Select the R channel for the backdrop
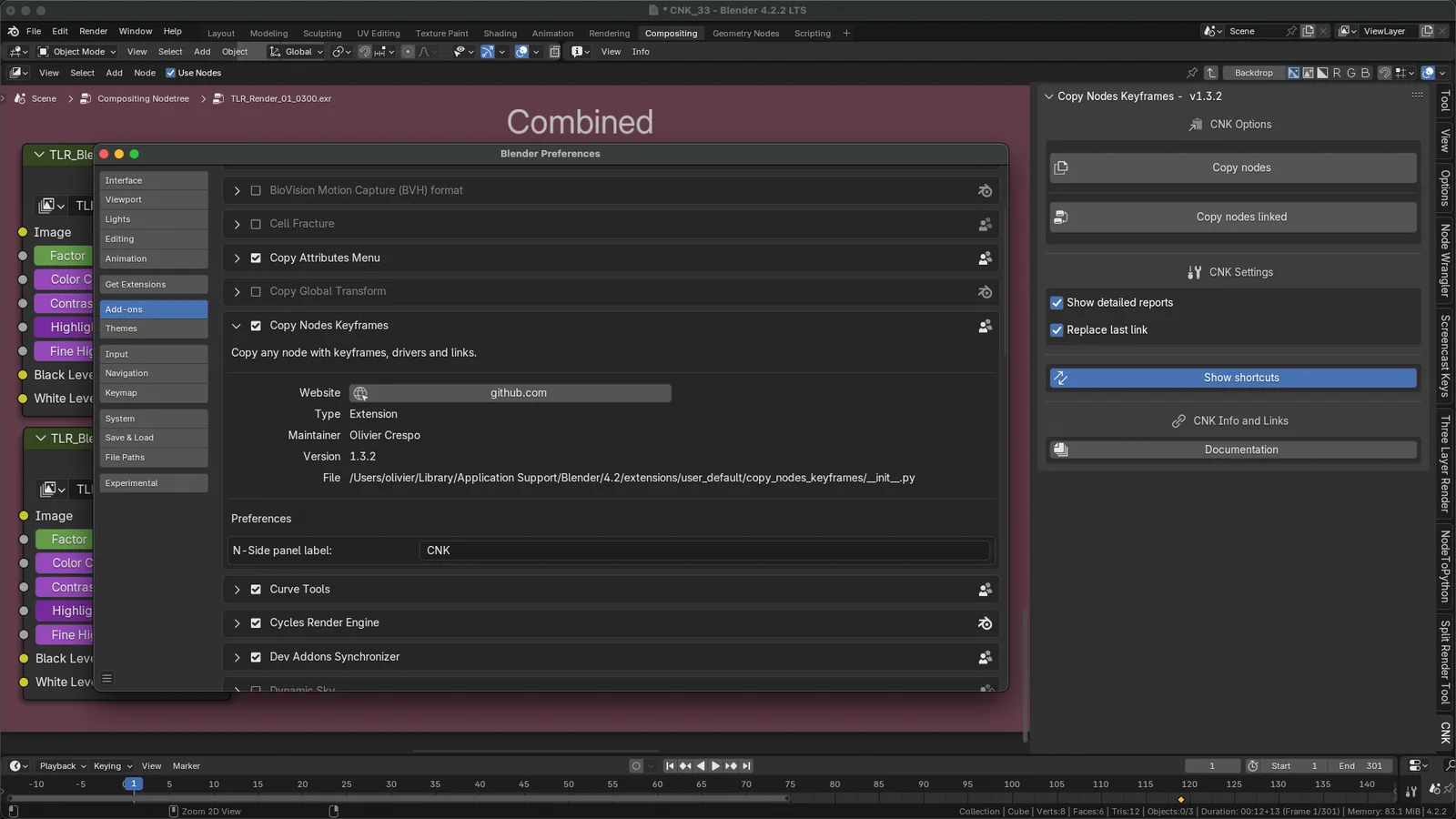The image size is (1456, 819). [x=1337, y=73]
